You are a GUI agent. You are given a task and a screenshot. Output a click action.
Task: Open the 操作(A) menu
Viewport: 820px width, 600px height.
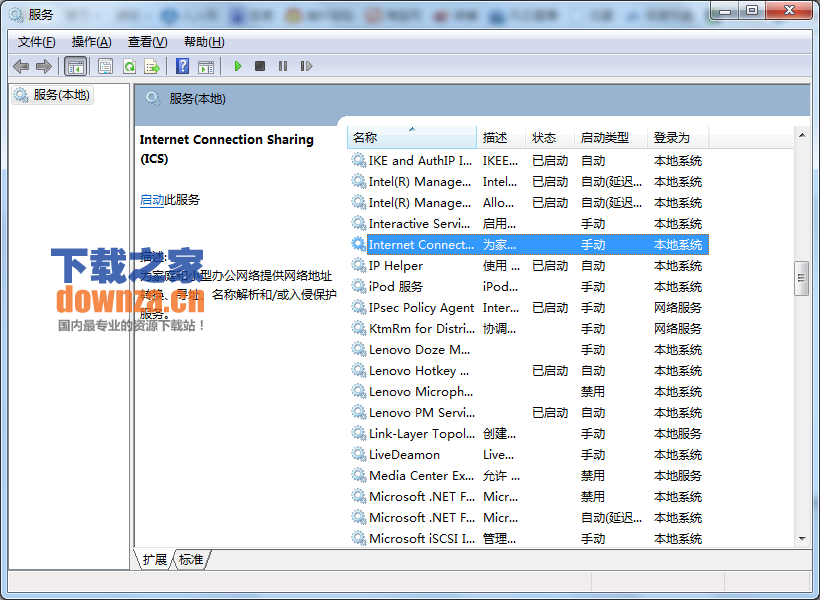(x=92, y=42)
